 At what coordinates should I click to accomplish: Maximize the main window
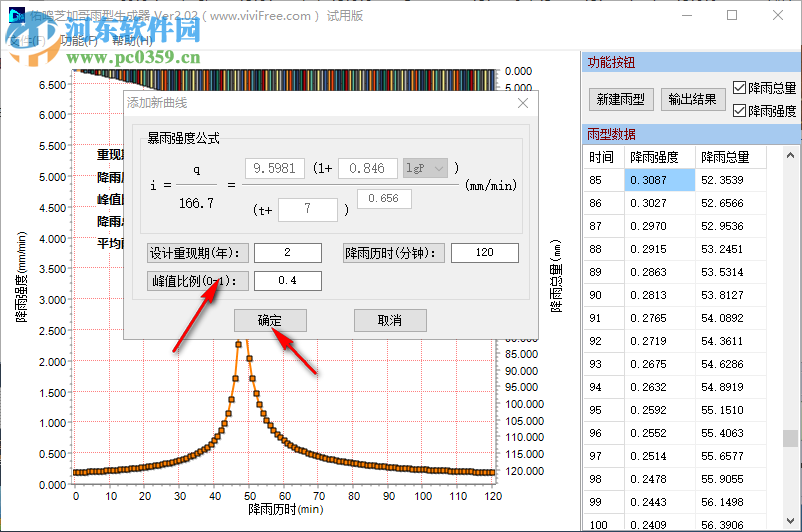click(x=732, y=15)
